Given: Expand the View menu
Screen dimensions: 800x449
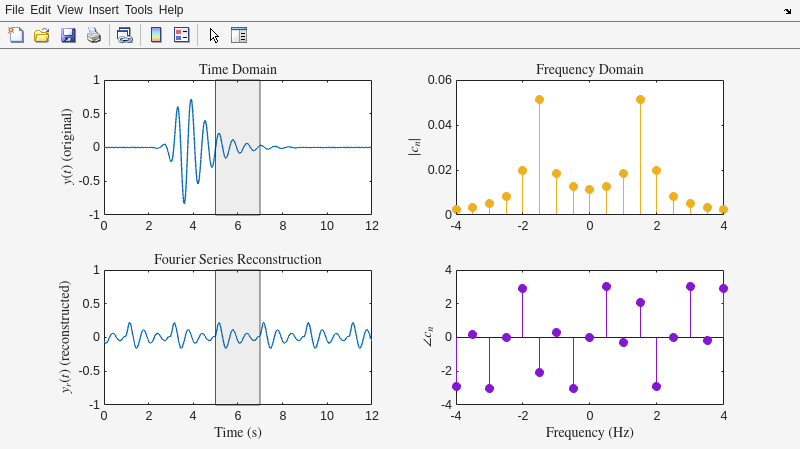Looking at the screenshot, I should coord(70,10).
